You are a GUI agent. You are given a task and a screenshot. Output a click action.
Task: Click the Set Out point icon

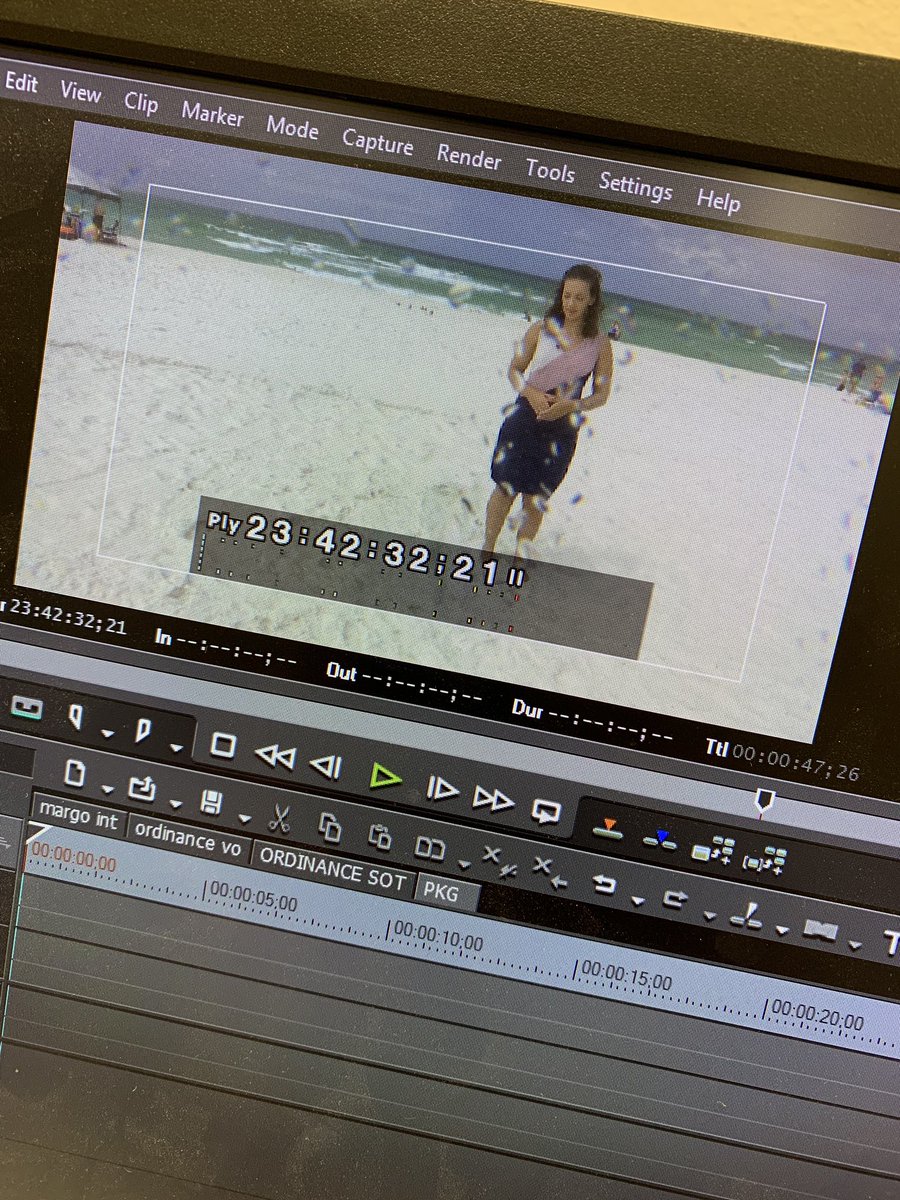[x=143, y=729]
